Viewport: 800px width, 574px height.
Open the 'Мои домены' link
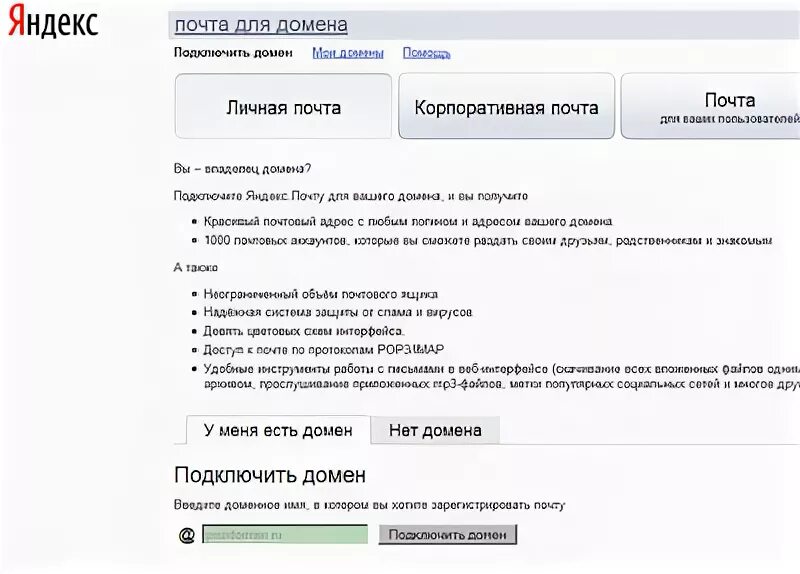click(348, 53)
